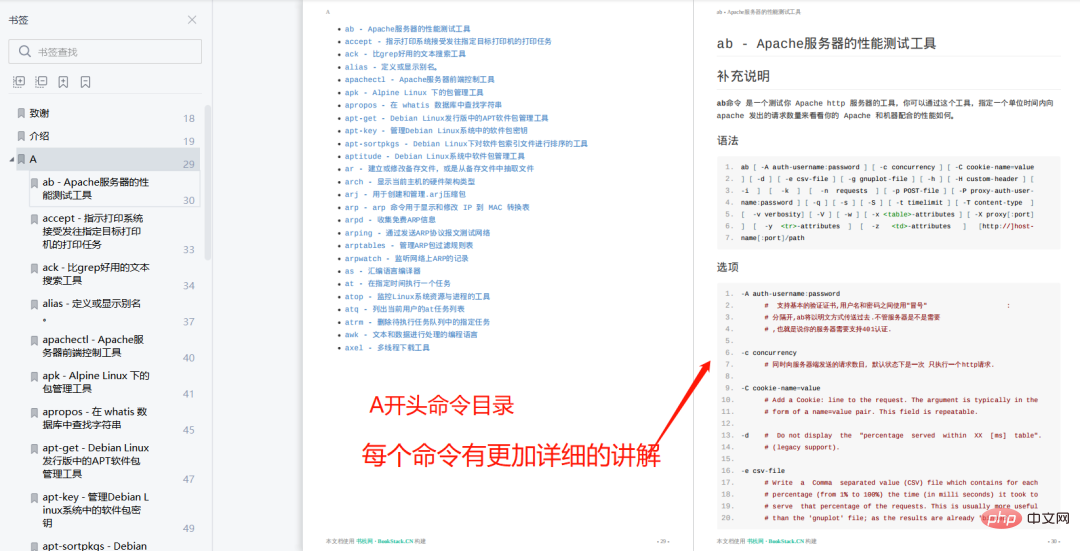
Task: Click bookmark icon beside ack entry
Action: click(34, 268)
